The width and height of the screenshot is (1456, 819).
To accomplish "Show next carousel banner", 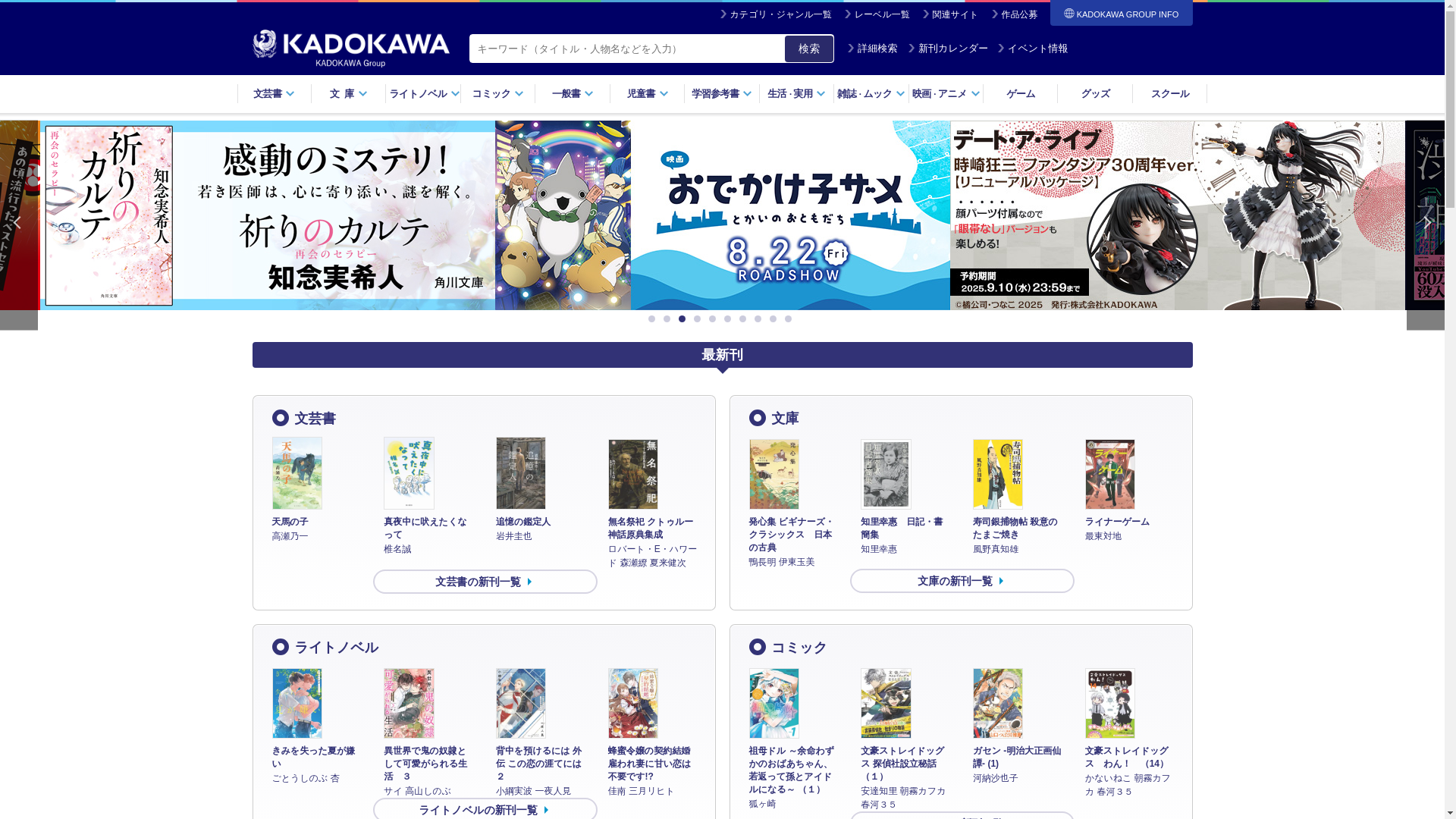I will point(1426,224).
